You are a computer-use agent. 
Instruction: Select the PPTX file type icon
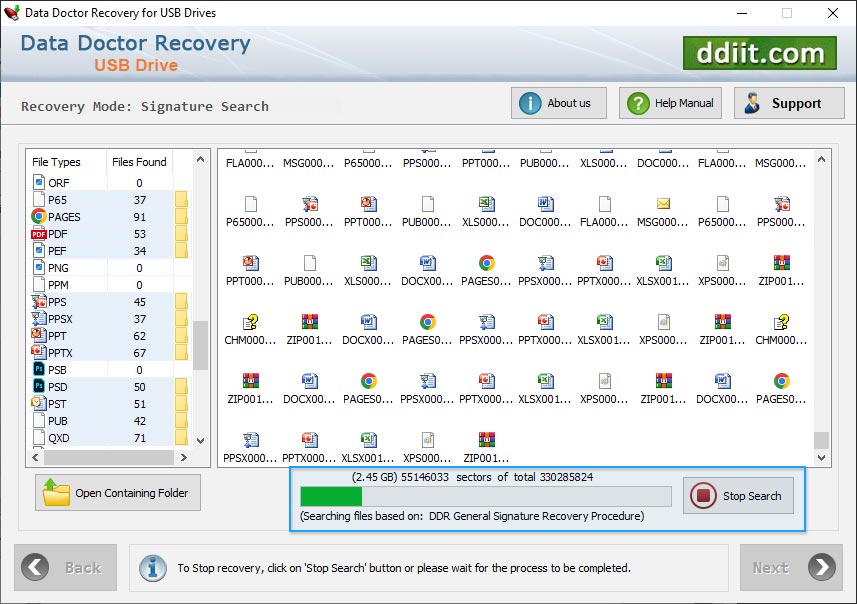(39, 352)
